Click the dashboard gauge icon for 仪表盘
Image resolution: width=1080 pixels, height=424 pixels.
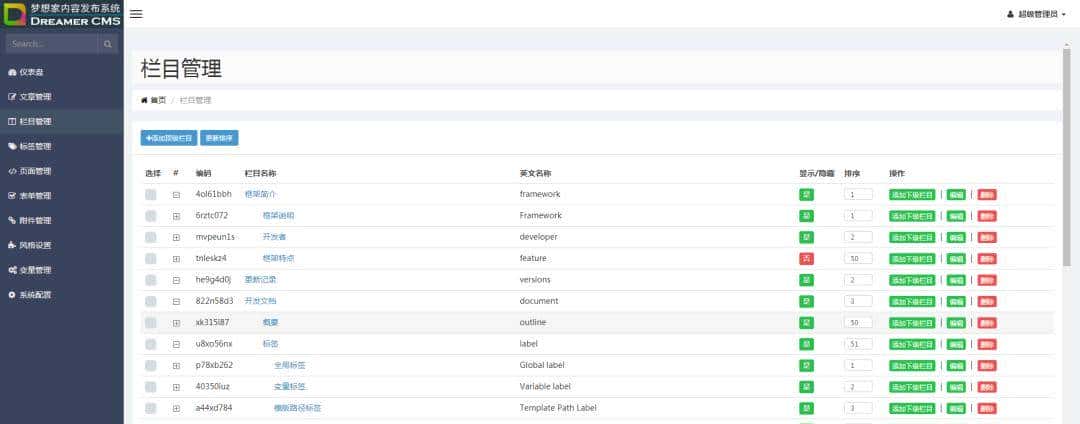point(12,72)
